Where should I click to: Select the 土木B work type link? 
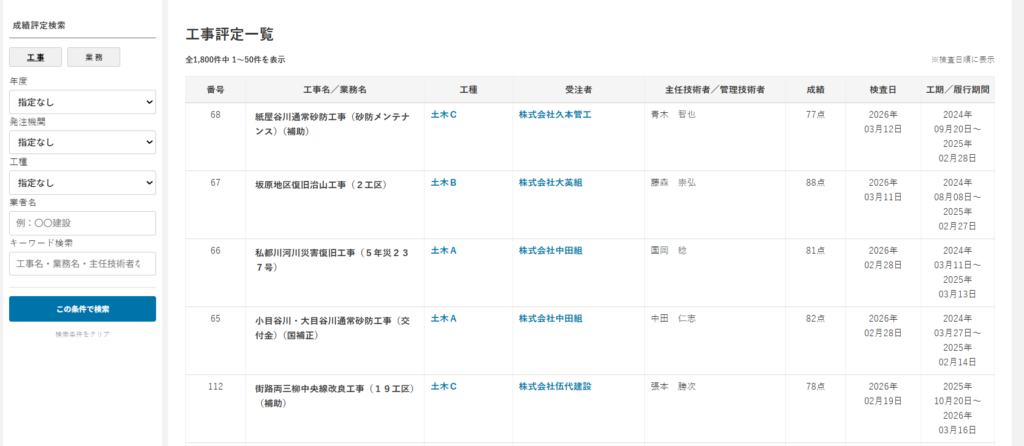point(443,183)
